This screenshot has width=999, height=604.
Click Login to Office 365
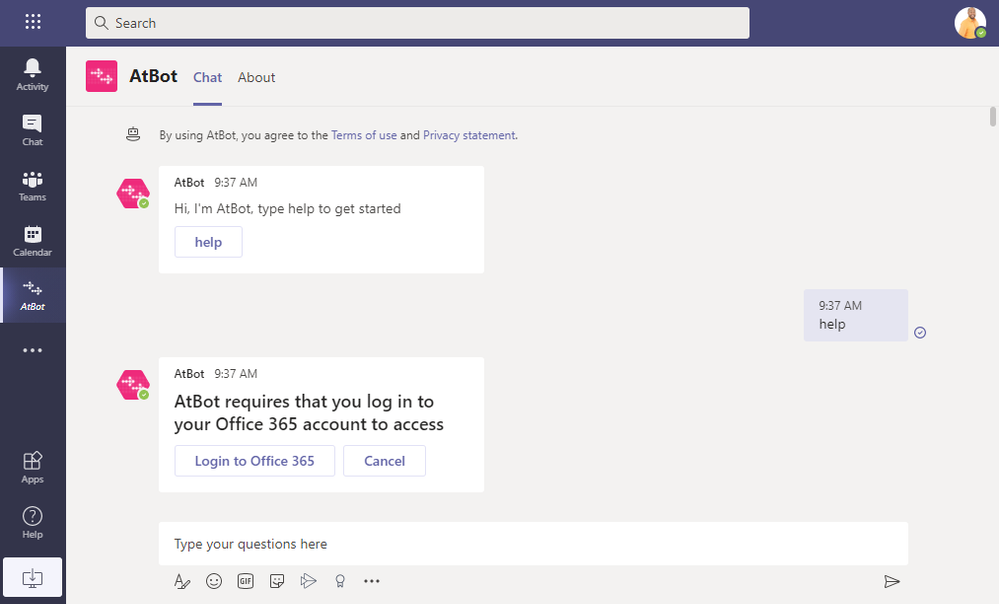point(255,461)
